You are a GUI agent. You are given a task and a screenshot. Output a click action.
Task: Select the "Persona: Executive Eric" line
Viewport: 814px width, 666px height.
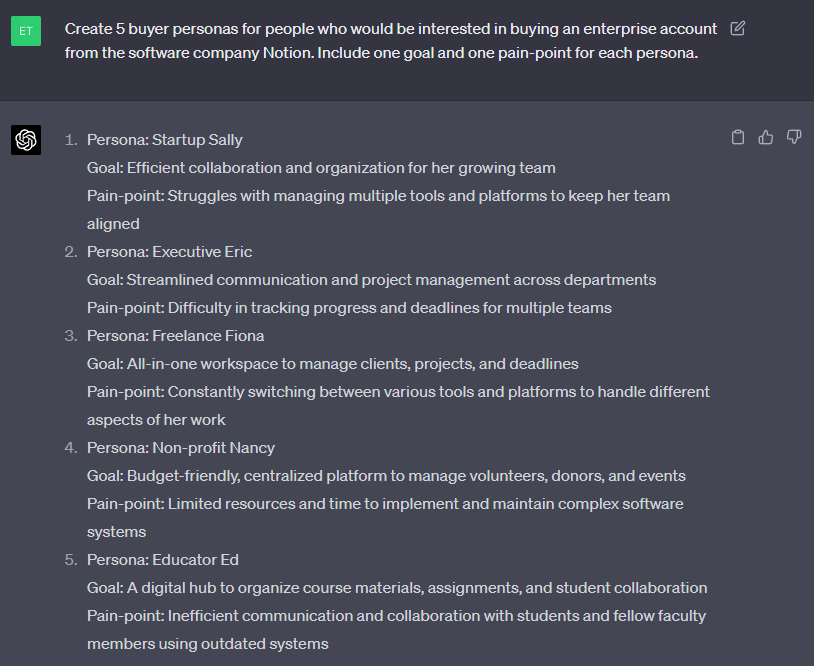(x=169, y=252)
